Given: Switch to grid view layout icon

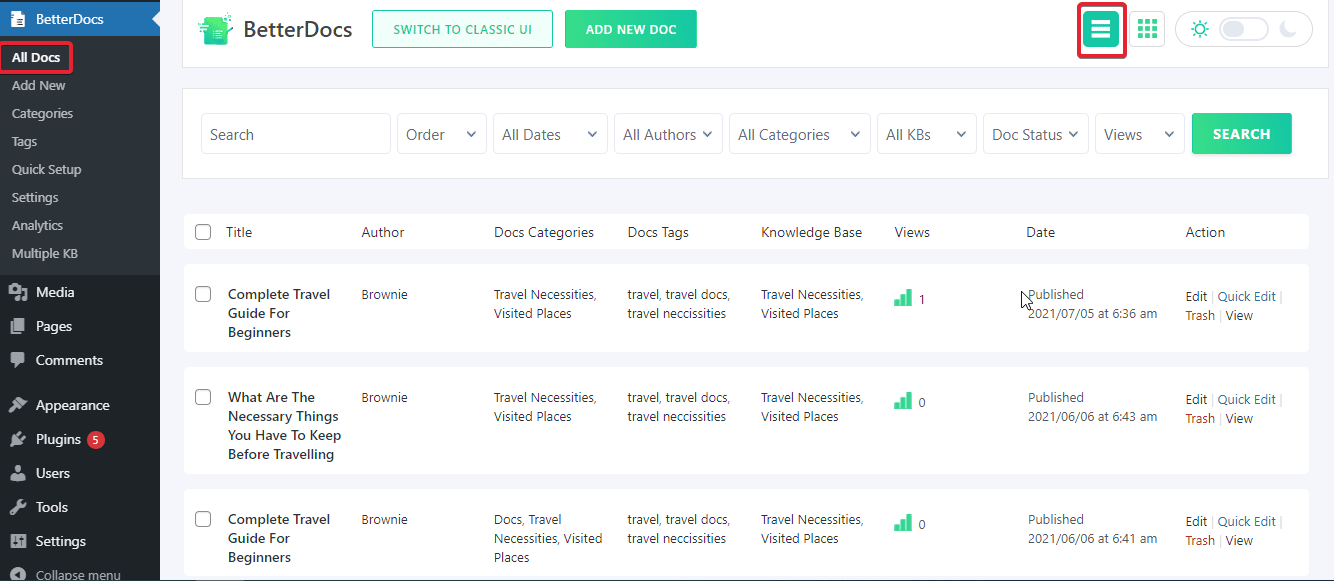Looking at the screenshot, I should coord(1147,30).
